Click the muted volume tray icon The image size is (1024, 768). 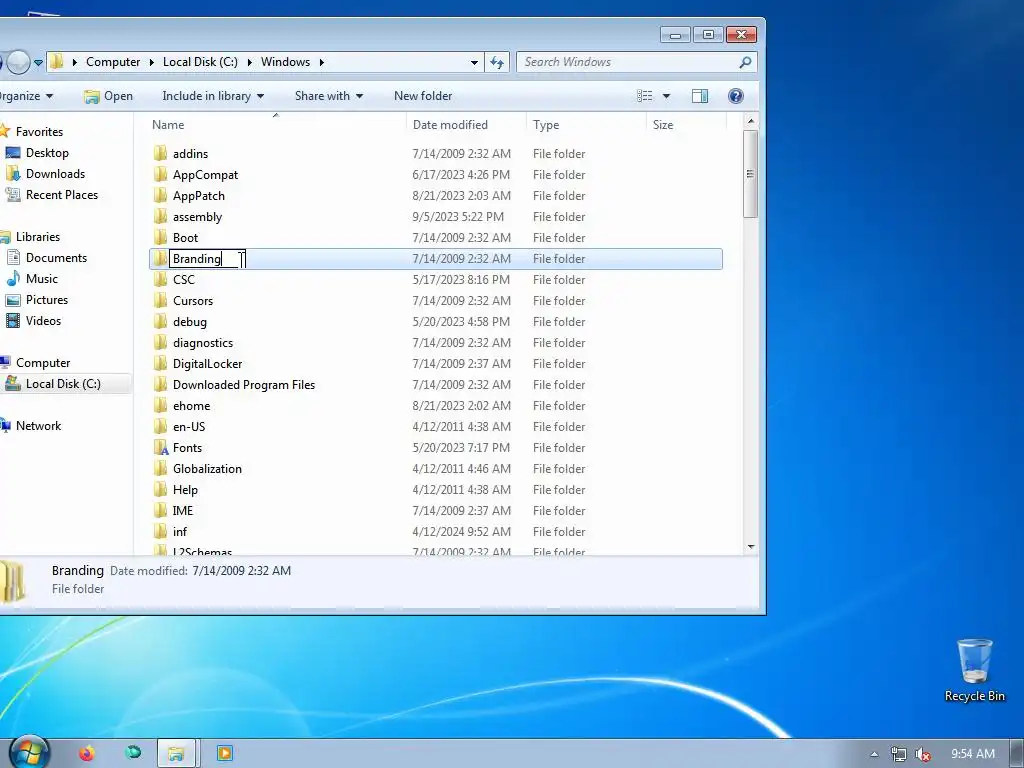pos(923,754)
